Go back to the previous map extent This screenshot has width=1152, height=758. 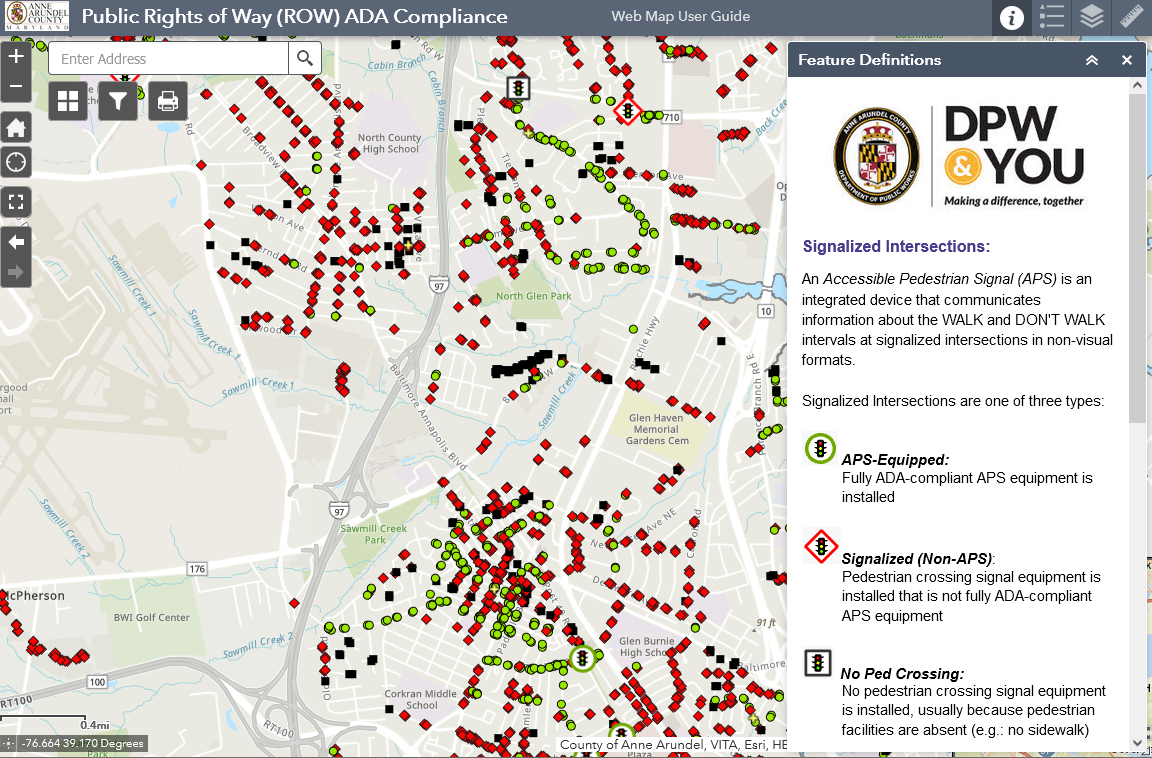[15, 240]
